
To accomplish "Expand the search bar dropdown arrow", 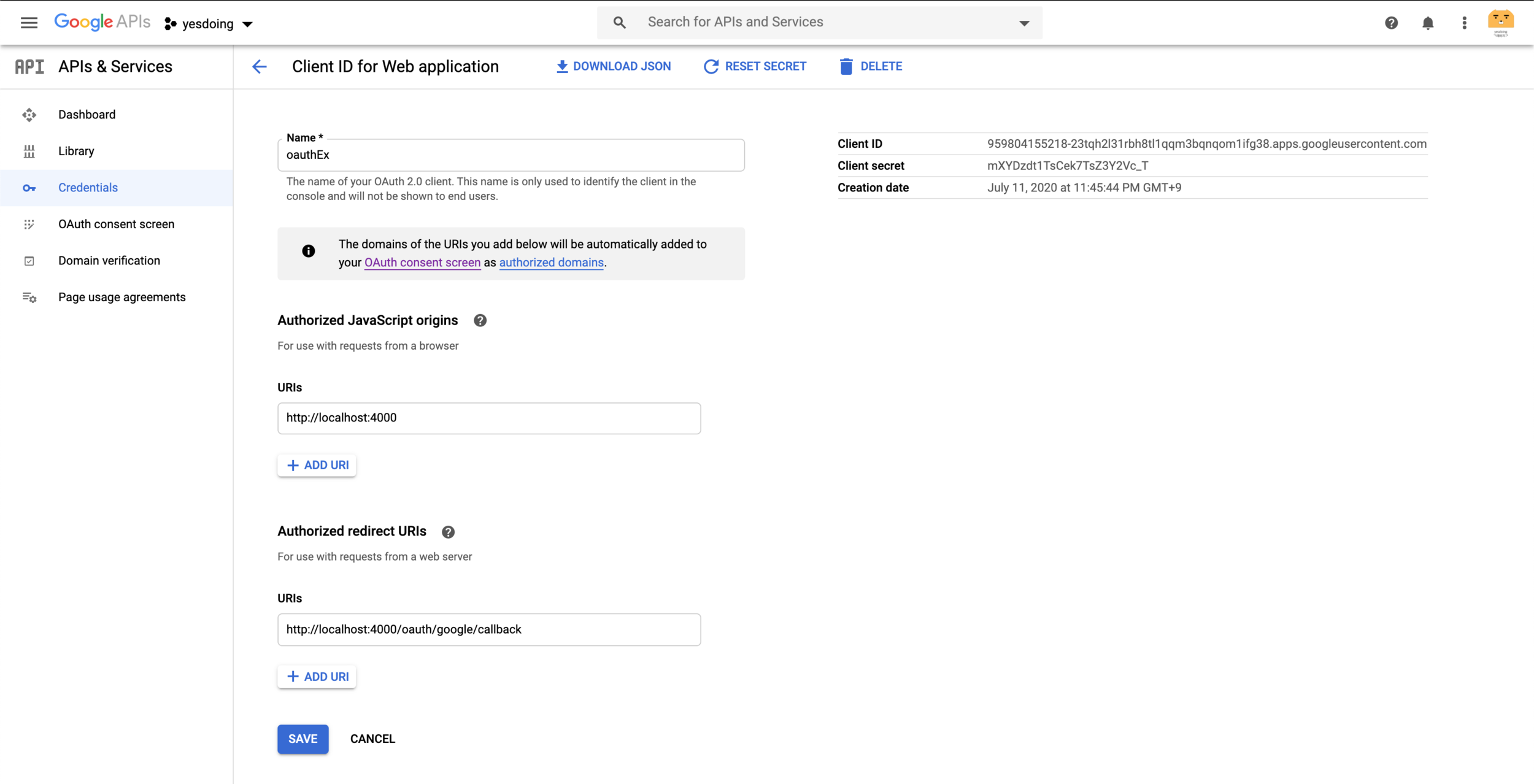I will (1023, 23).
